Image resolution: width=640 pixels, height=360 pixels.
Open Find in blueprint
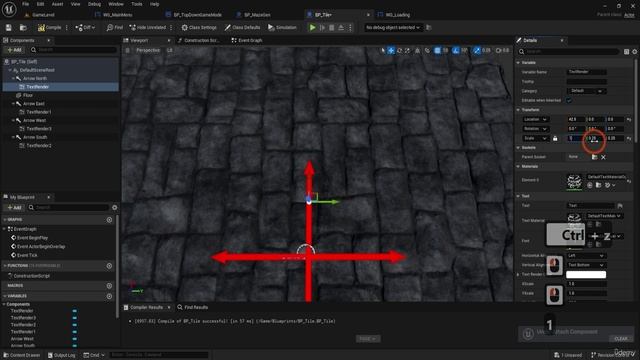[x=115, y=28]
